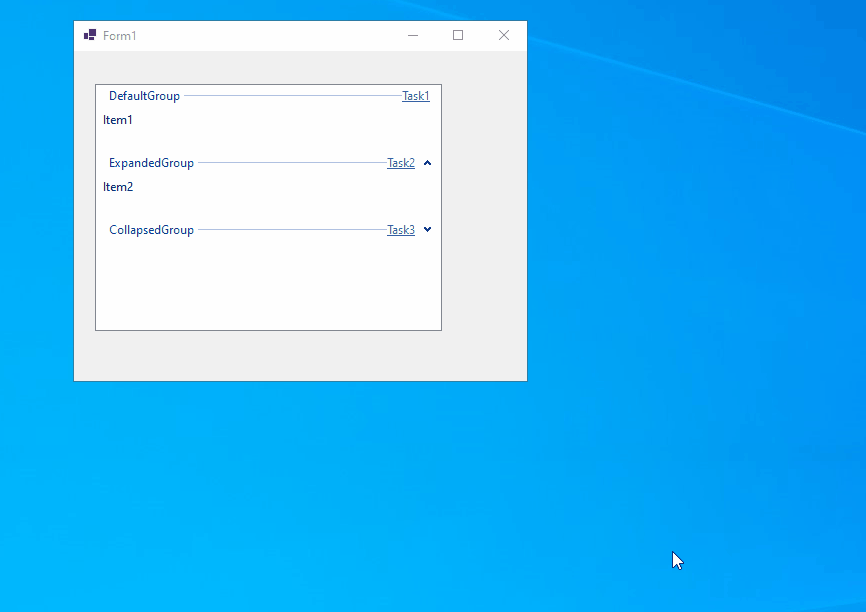Screen dimensions: 866x612
Task: Click the CollapsedGroup header label
Action: tap(151, 229)
